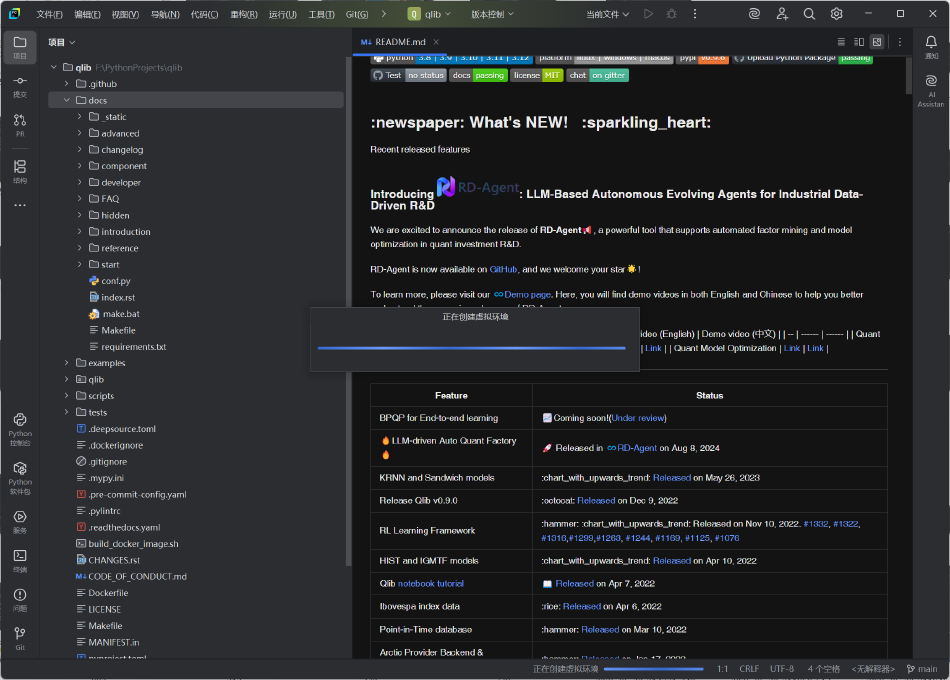Image resolution: width=950 pixels, height=680 pixels.
Task: Open the Git tool window
Action: click(x=20, y=638)
